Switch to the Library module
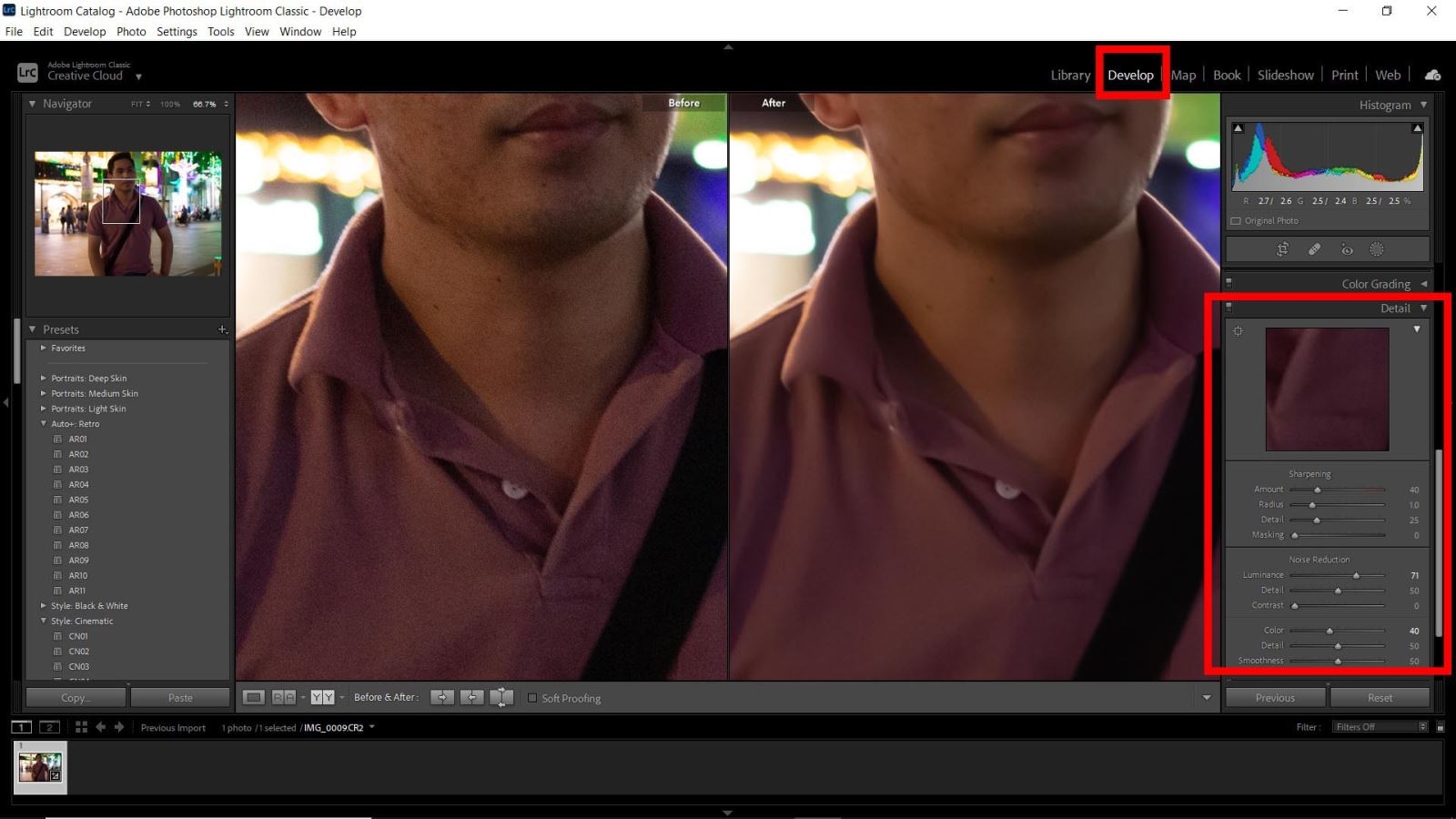 pos(1069,75)
